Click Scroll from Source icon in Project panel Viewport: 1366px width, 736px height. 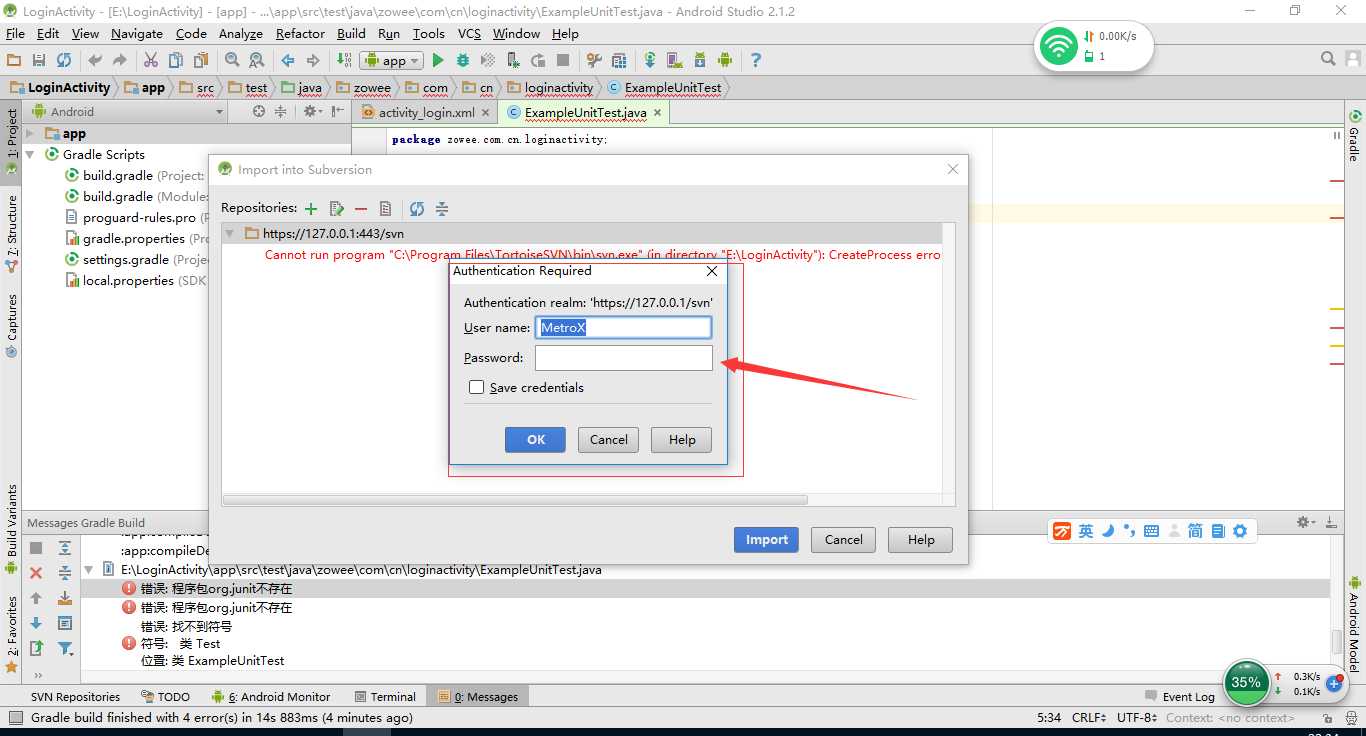(x=259, y=111)
